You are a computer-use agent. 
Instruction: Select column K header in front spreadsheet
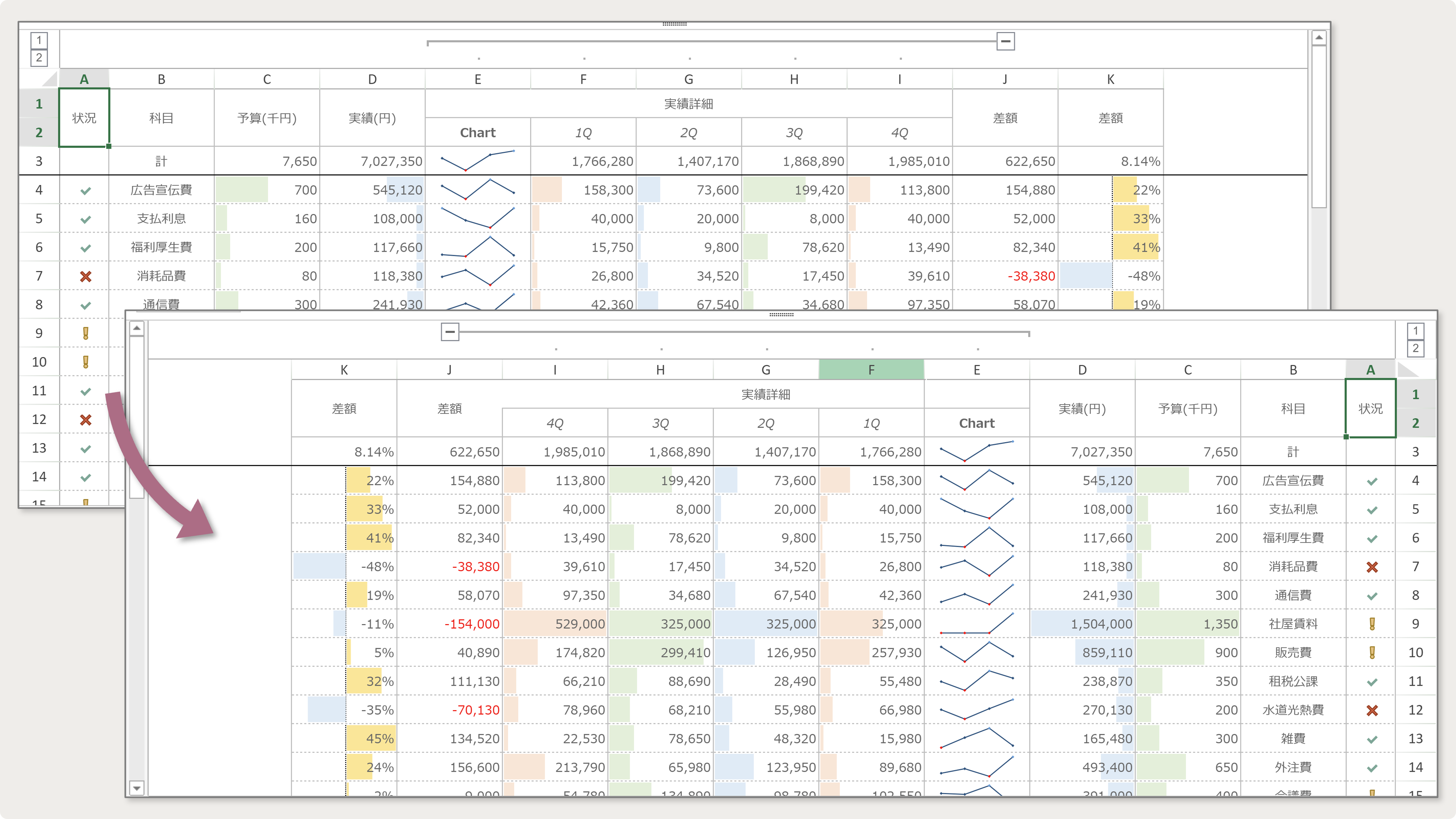(x=344, y=370)
